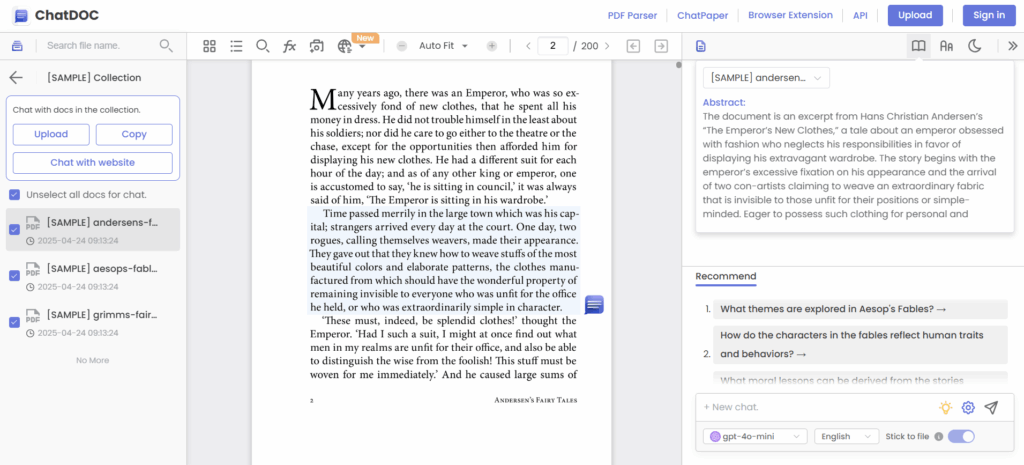Viewport: 1024px width, 465px height.
Task: Click the navigate backward boxed arrow icon
Action: [x=633, y=46]
